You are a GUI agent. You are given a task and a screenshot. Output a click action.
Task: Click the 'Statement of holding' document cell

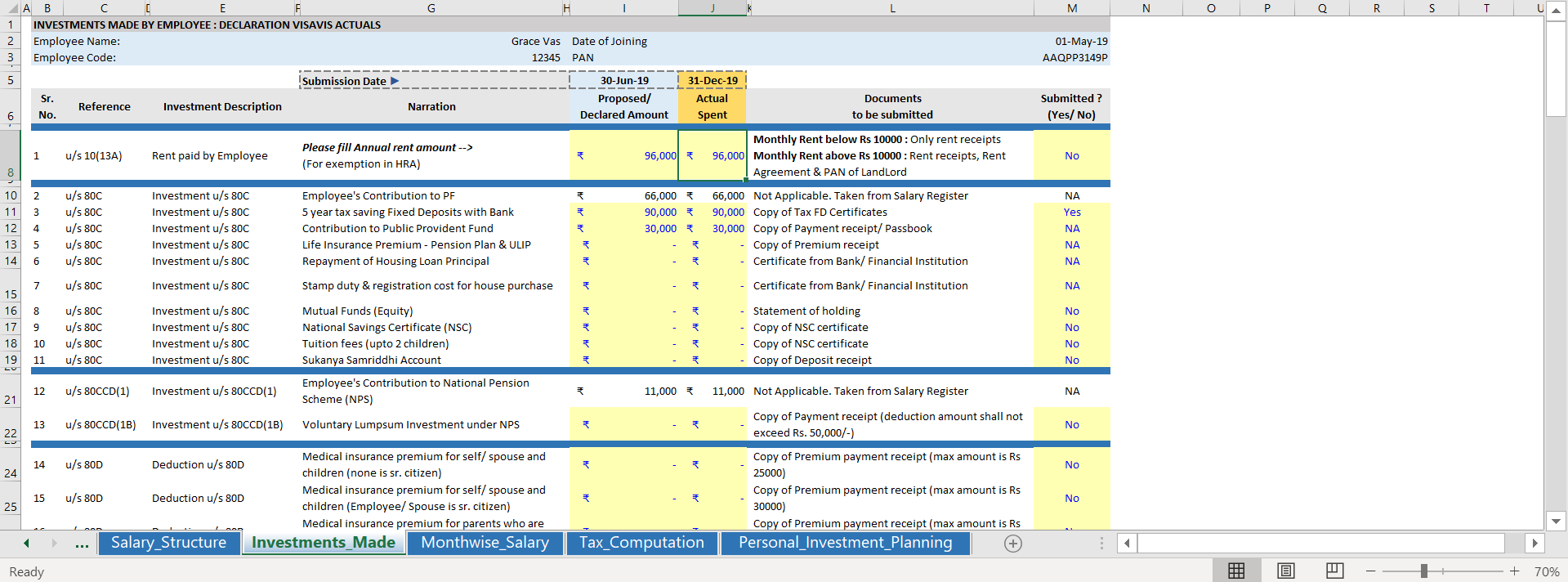(x=892, y=311)
